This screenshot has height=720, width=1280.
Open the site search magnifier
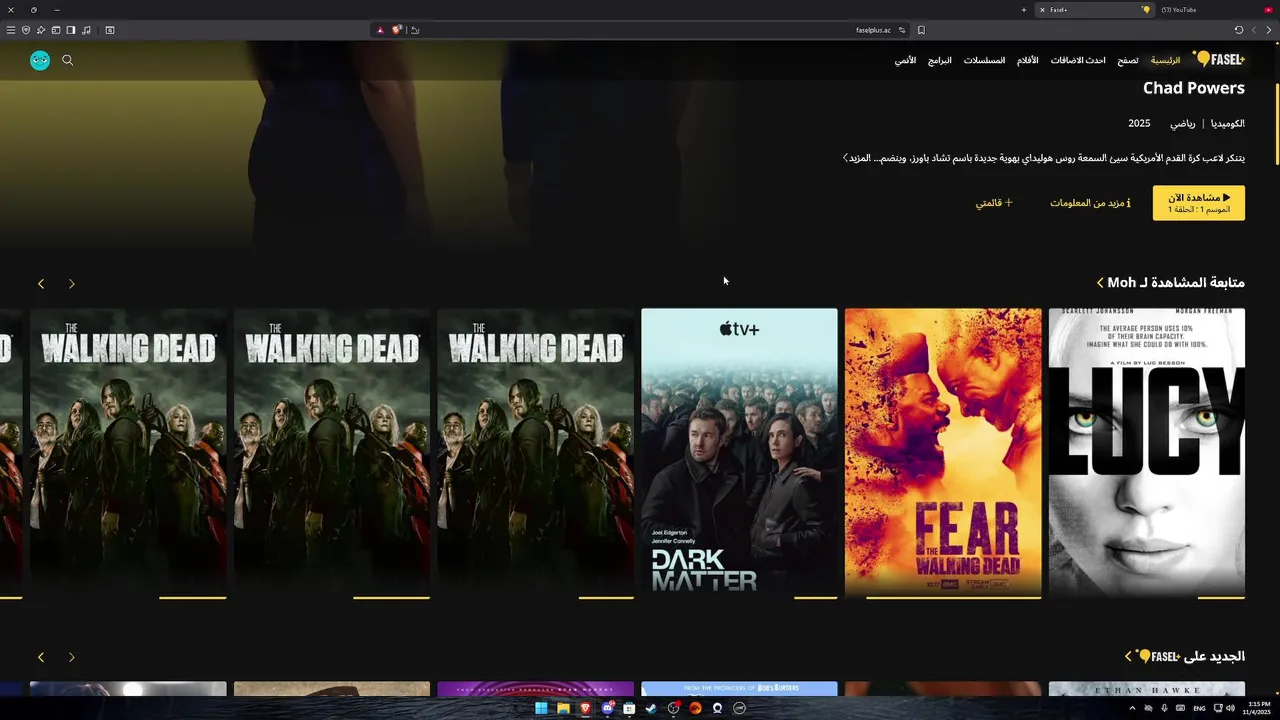pos(67,60)
